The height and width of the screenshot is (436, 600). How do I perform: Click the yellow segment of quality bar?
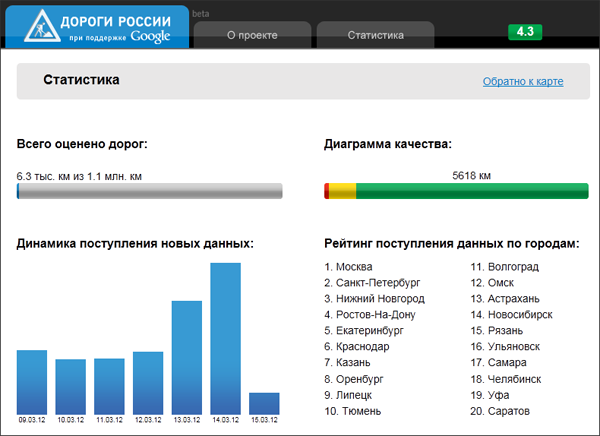click(x=342, y=191)
